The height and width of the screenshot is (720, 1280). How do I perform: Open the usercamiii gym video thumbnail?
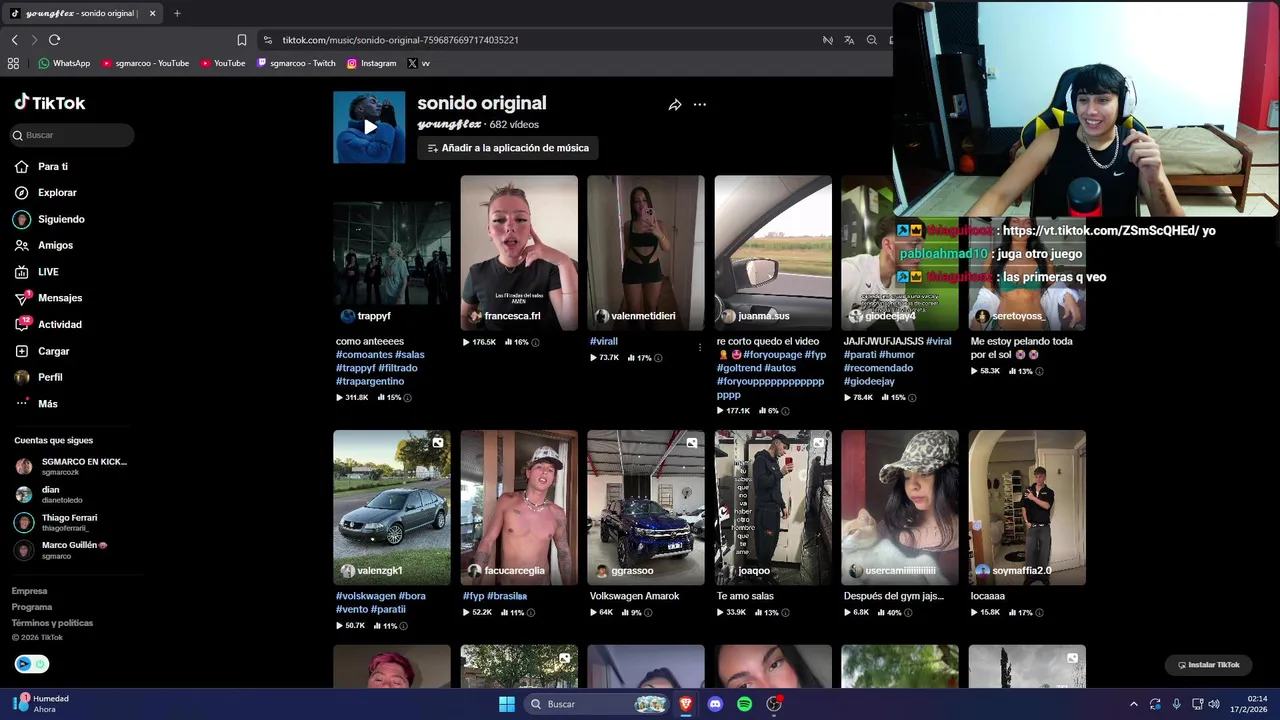coord(900,507)
